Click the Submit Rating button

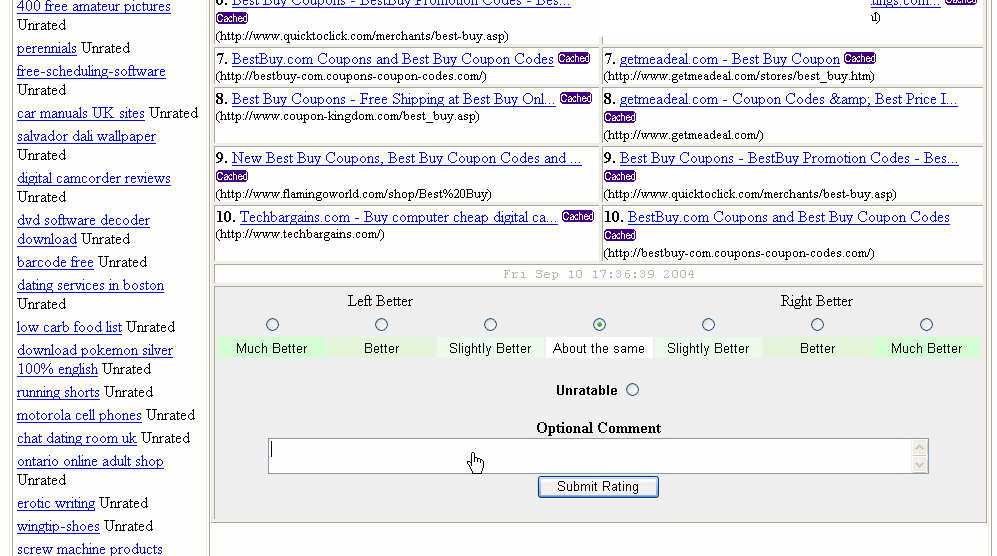point(598,487)
